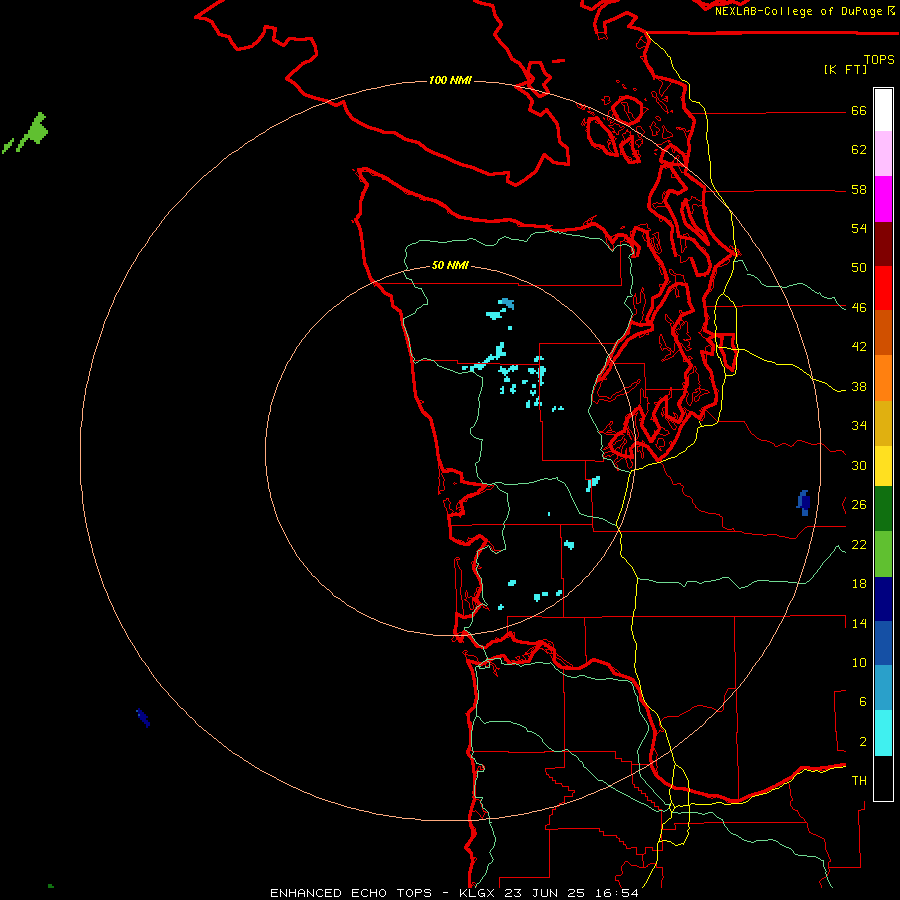
Task: Click the small navy echo offshore southwest
Action: [143, 717]
